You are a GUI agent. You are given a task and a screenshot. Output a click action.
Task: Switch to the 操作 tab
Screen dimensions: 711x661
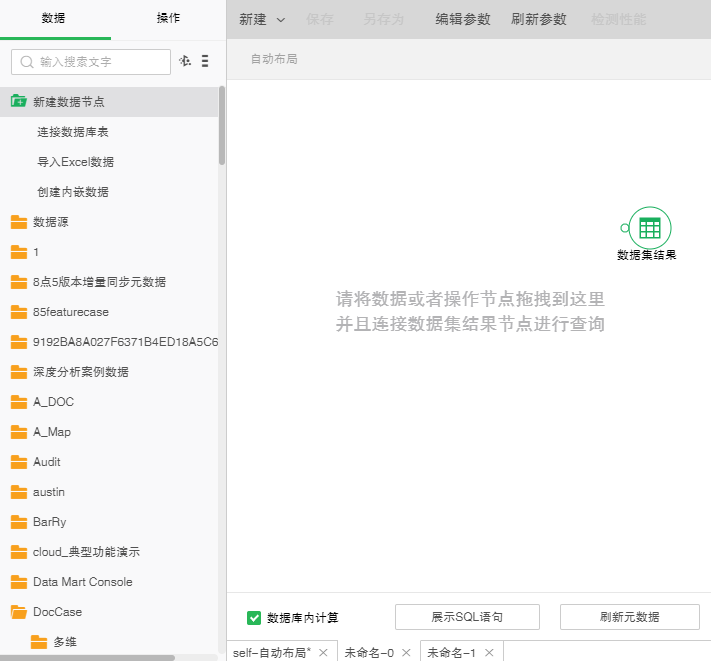click(x=168, y=18)
